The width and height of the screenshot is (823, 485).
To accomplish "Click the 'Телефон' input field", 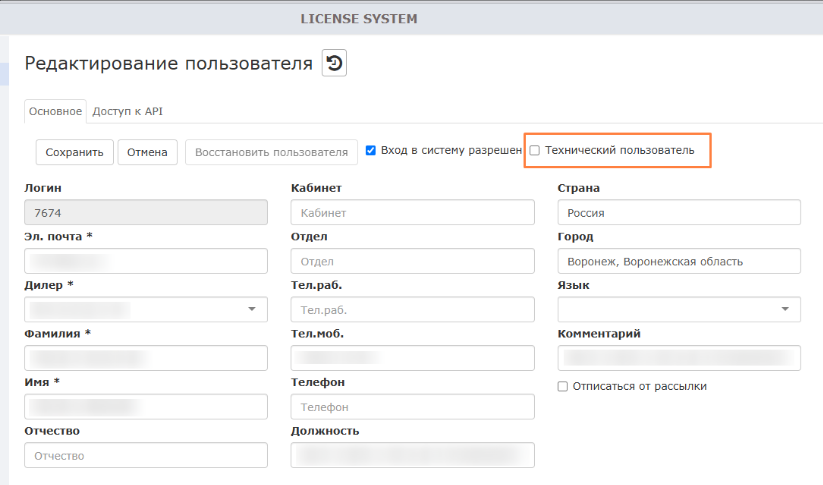I will click(x=412, y=407).
